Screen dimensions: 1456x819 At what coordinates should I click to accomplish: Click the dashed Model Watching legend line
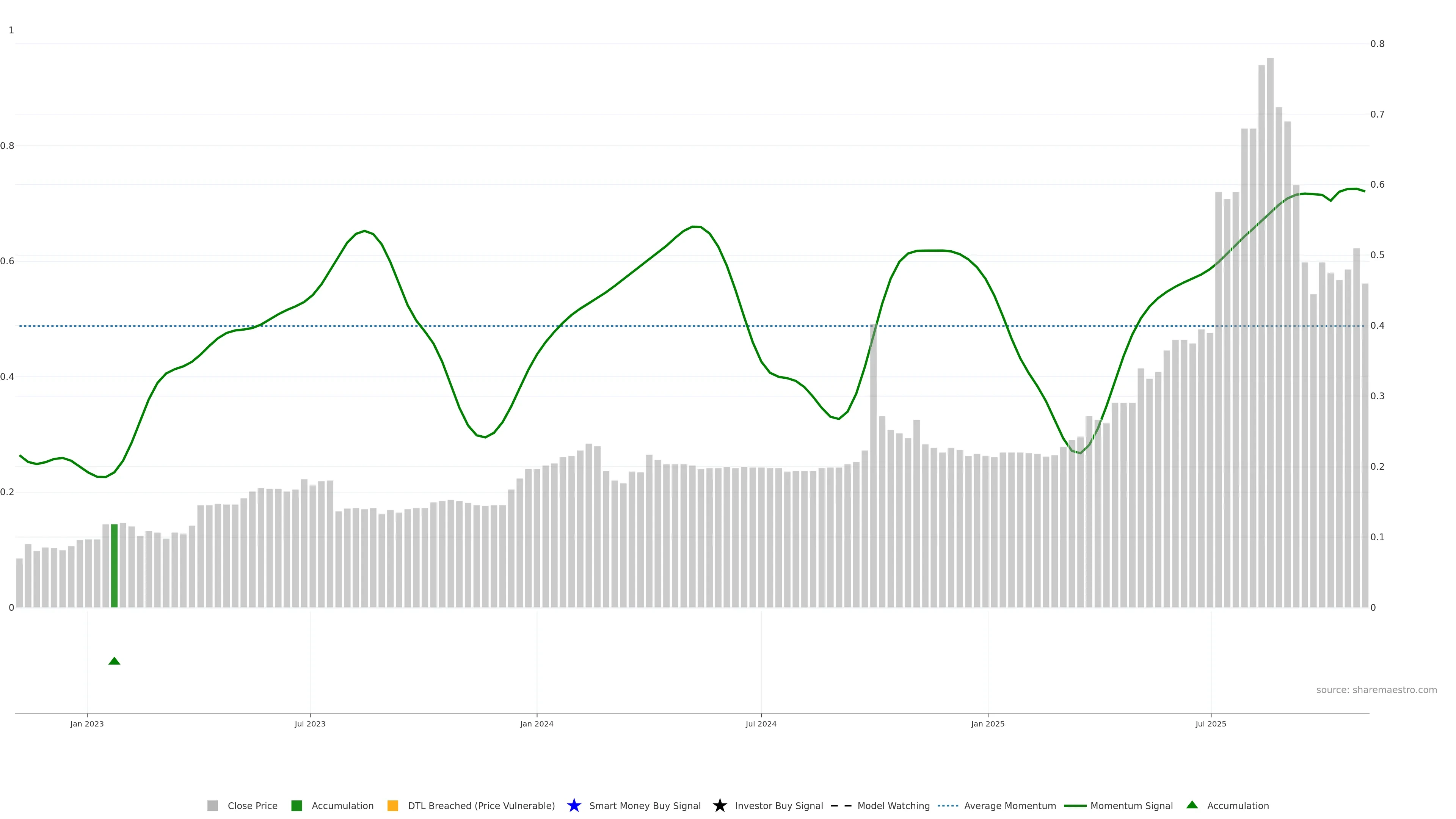841,805
